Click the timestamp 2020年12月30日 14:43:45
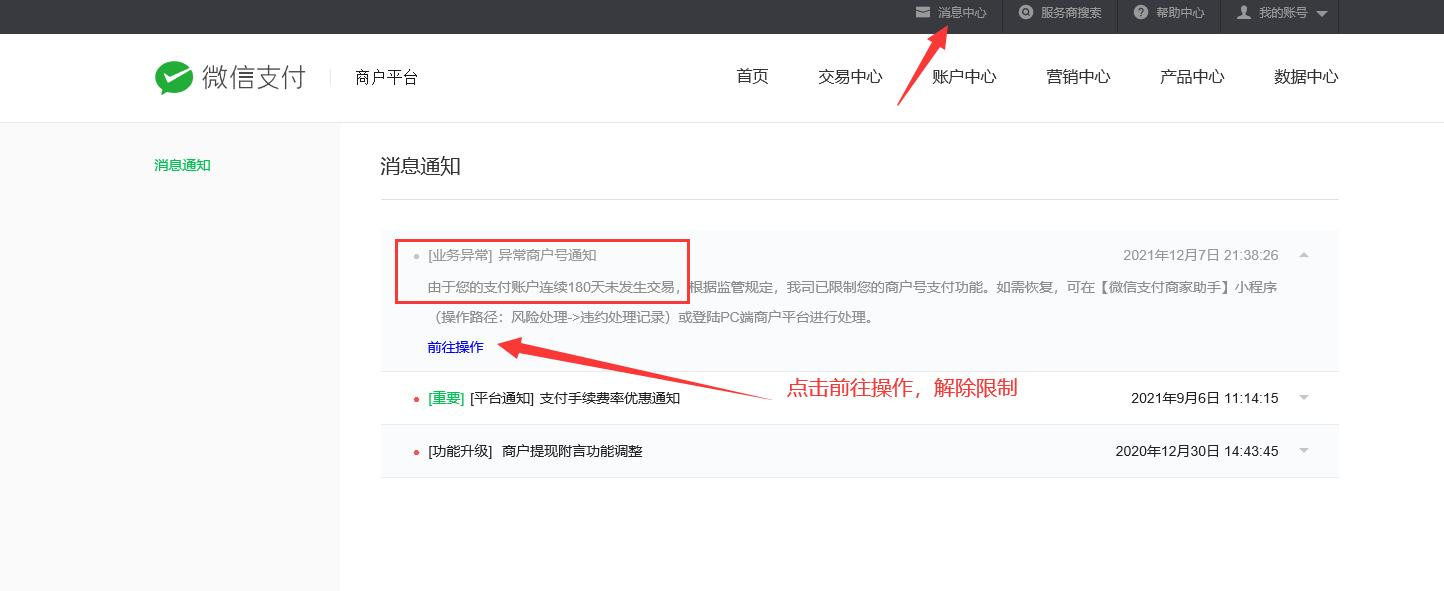1444x591 pixels. pyautogui.click(x=1197, y=451)
